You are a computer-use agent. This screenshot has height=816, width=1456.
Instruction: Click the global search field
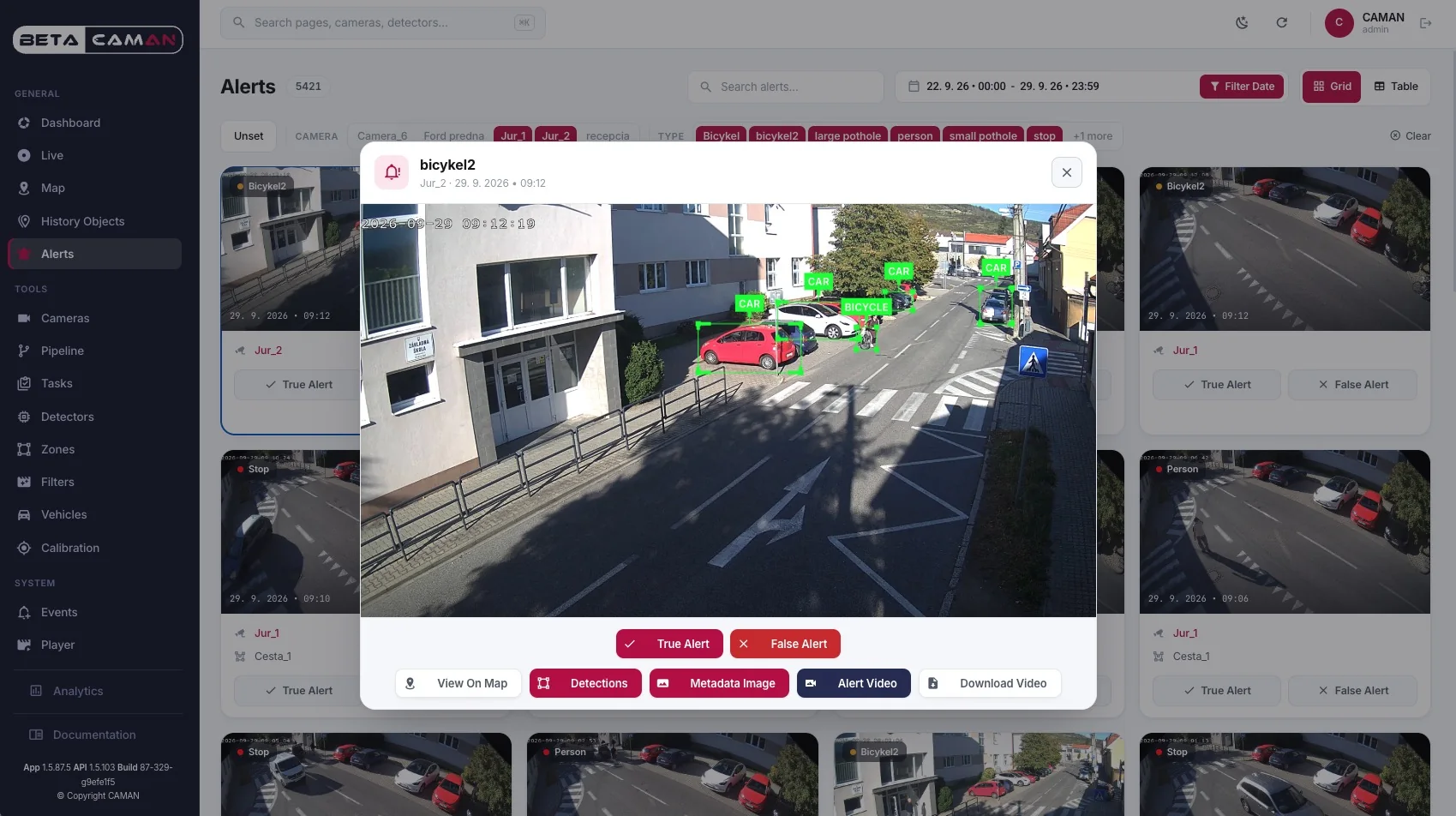coord(383,23)
